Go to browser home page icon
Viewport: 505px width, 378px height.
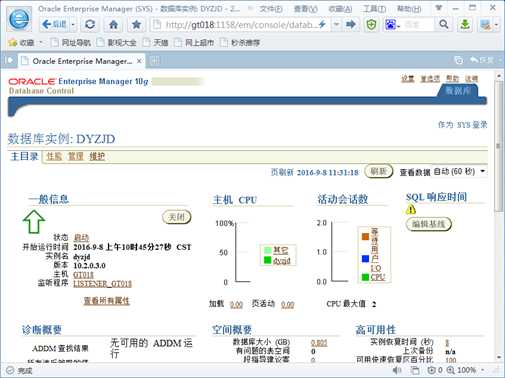114,24
